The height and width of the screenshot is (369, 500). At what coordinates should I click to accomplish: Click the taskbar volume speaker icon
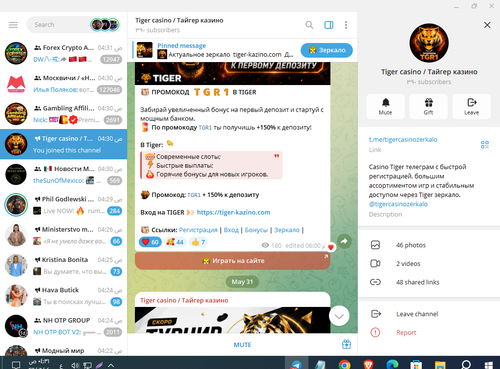point(75,365)
